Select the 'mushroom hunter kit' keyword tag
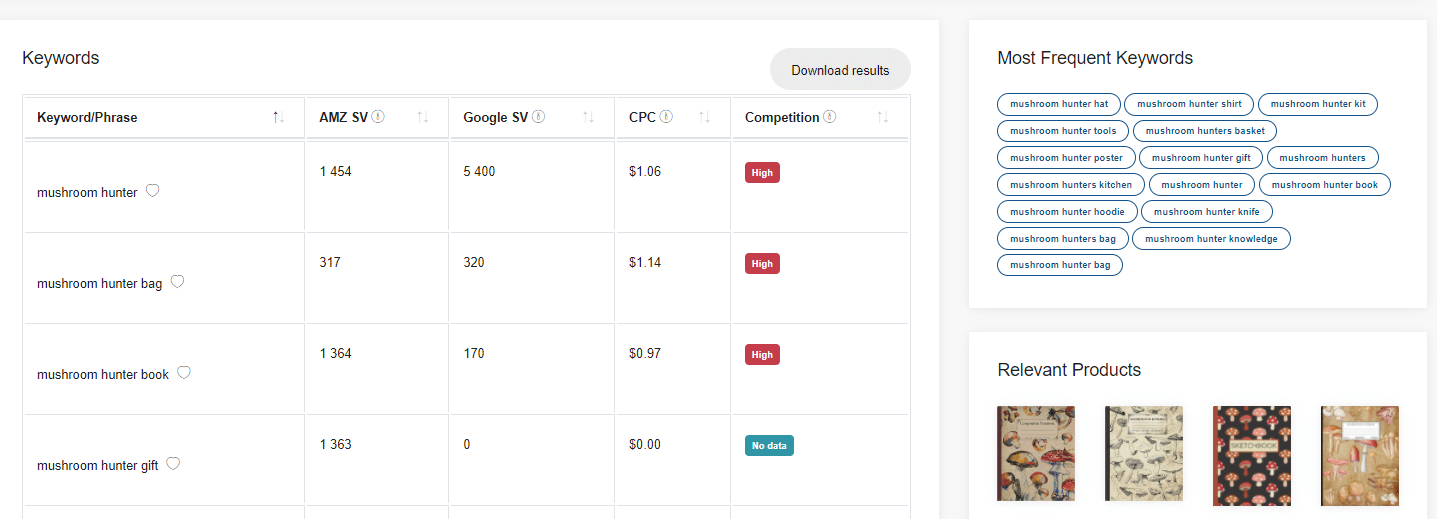Image resolution: width=1437 pixels, height=519 pixels. point(1318,104)
